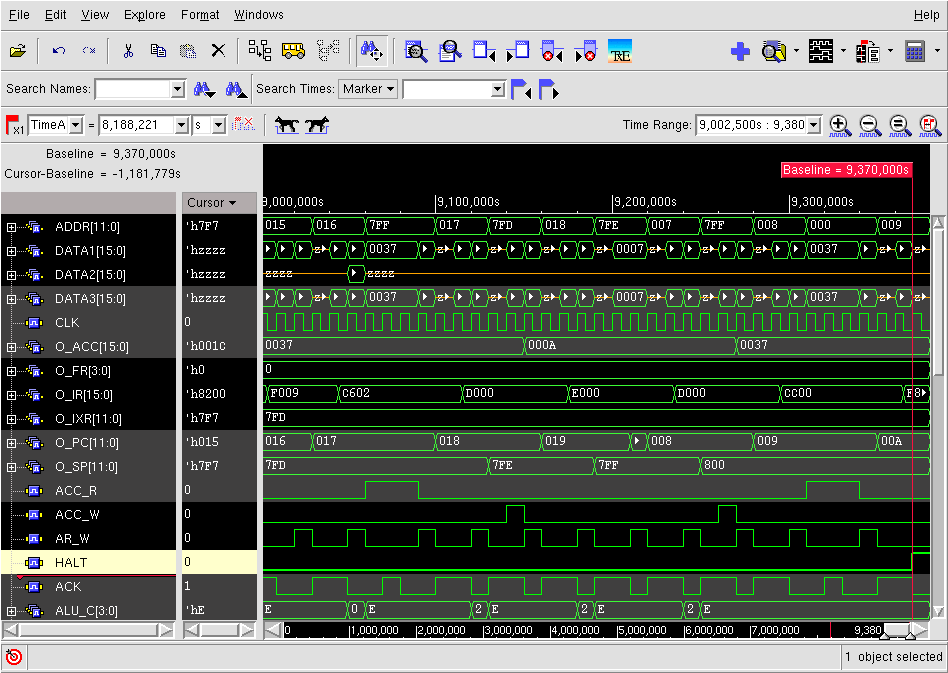Open the Edit menu

[56, 15]
